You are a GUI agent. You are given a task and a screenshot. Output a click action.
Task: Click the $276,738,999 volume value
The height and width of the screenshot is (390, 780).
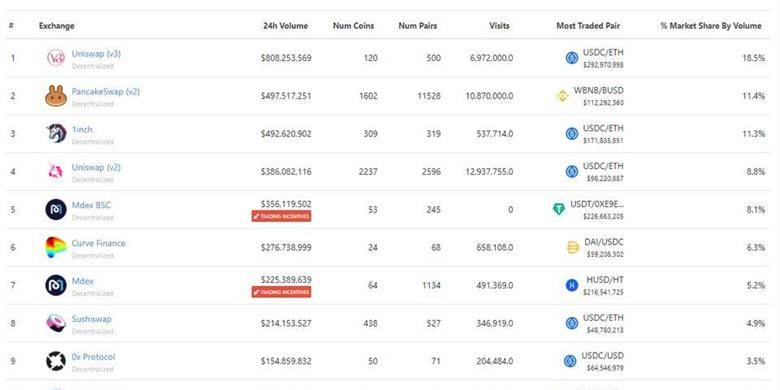286,248
